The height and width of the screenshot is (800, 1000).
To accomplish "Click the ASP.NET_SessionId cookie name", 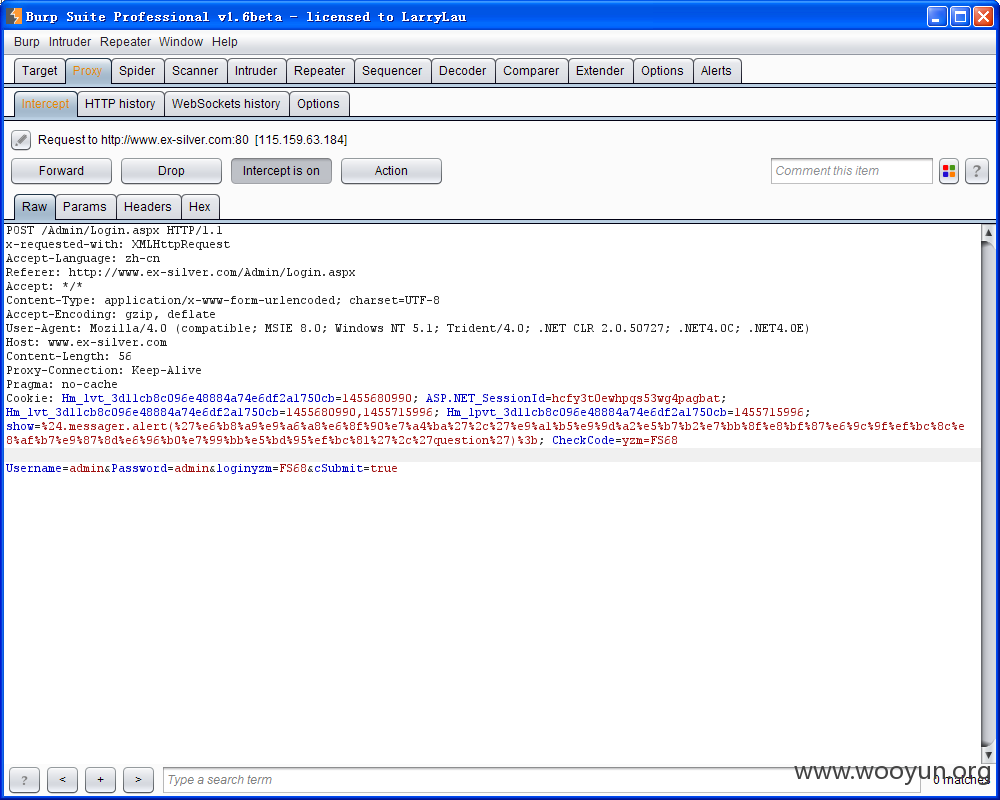I will click(x=485, y=398).
